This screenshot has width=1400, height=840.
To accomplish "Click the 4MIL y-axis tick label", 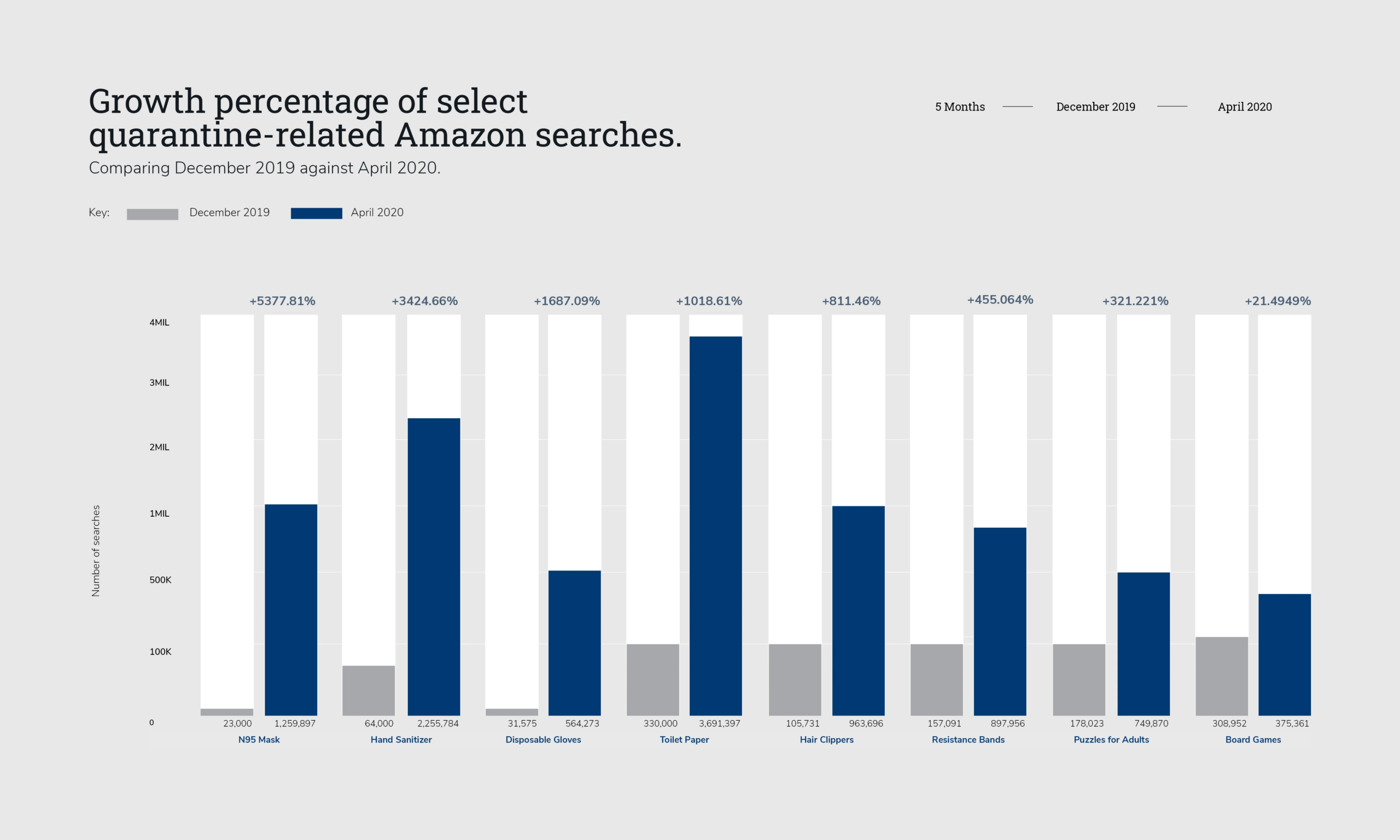I will tap(159, 323).
